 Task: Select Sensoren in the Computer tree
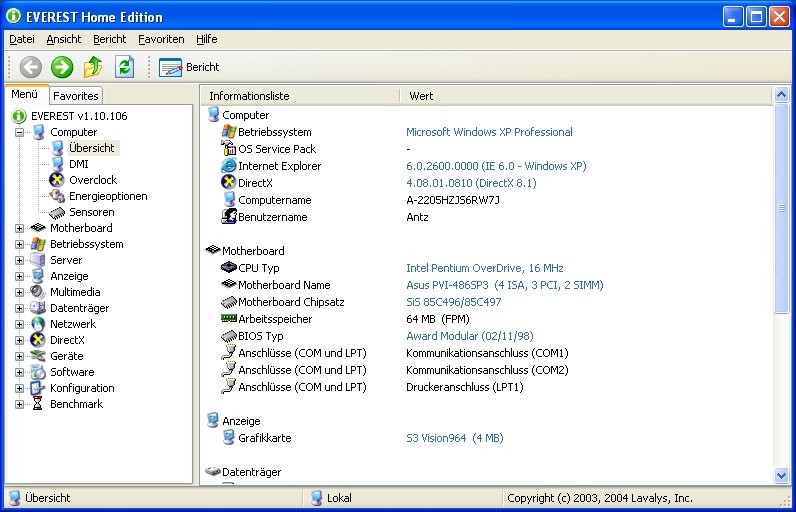[x=91, y=212]
